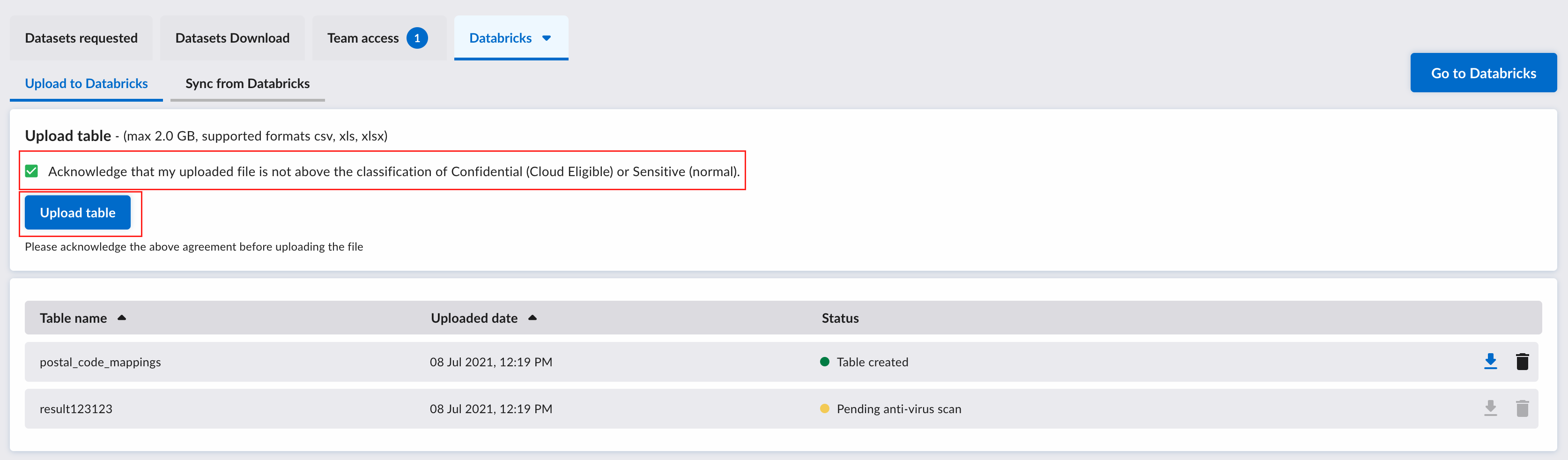Select the result123123 table row

tap(782, 408)
